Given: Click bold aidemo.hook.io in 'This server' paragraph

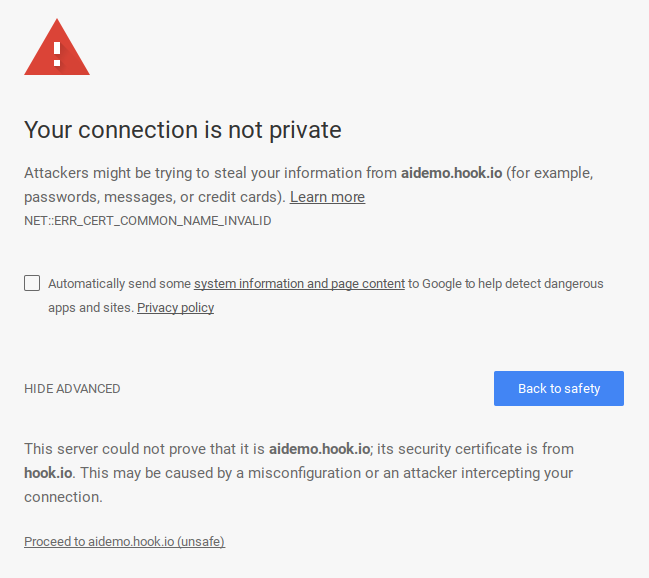Looking at the screenshot, I should pyautogui.click(x=319, y=449).
